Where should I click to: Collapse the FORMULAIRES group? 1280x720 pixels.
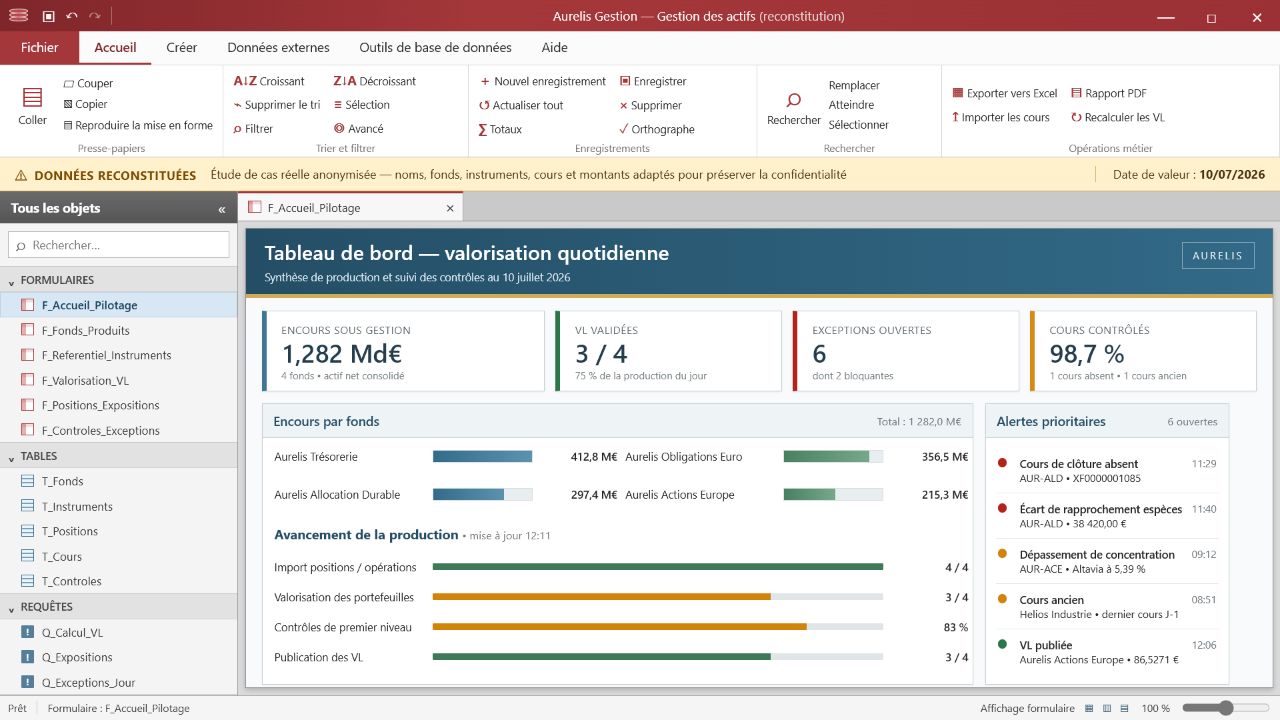tap(118, 280)
